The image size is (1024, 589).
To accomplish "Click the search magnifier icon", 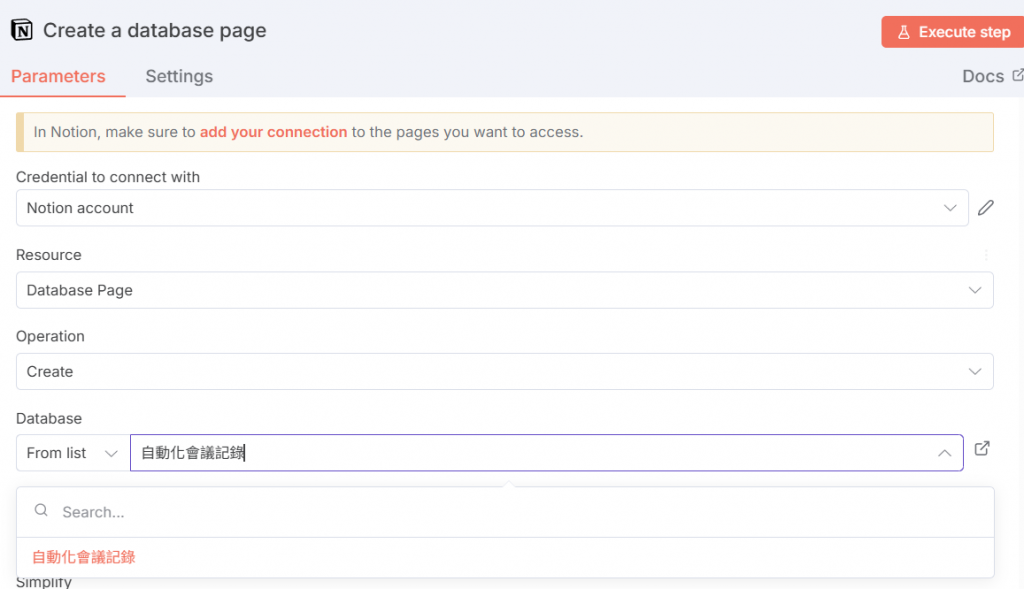I will (41, 510).
